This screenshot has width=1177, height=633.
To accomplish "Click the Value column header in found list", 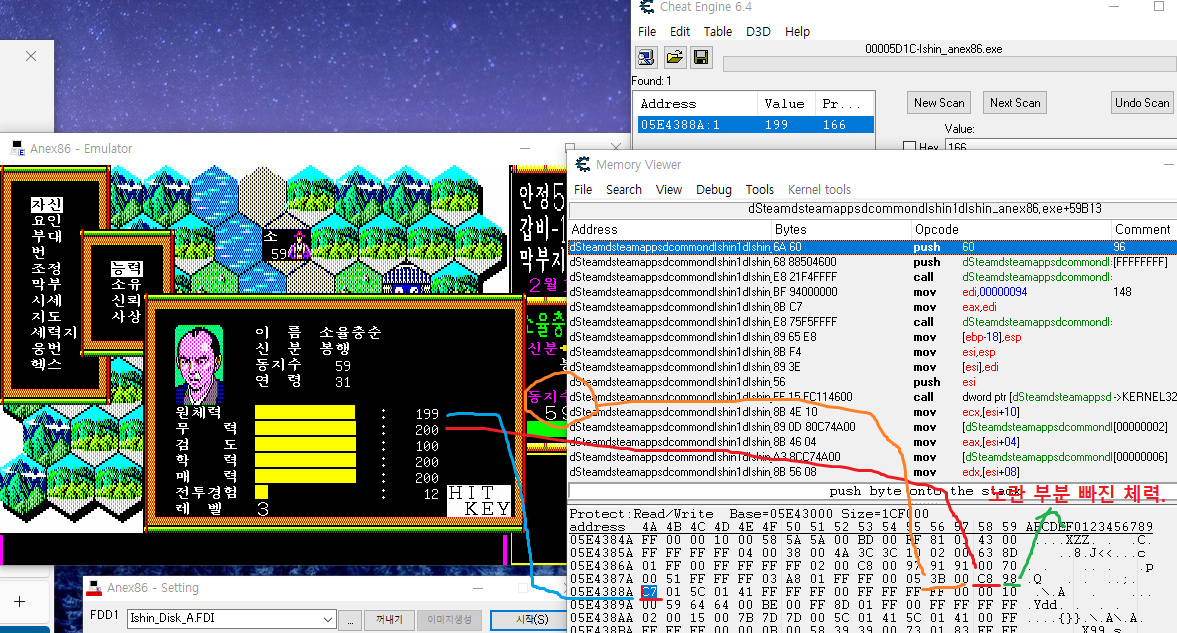I will 786,104.
